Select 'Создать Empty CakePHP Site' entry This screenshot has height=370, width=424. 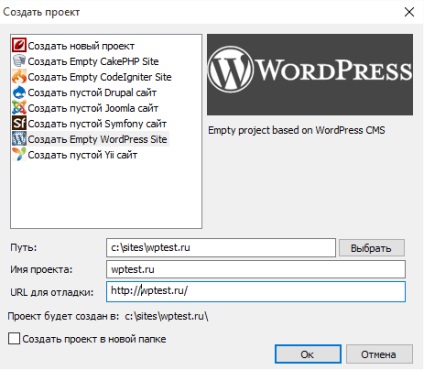coord(93,61)
